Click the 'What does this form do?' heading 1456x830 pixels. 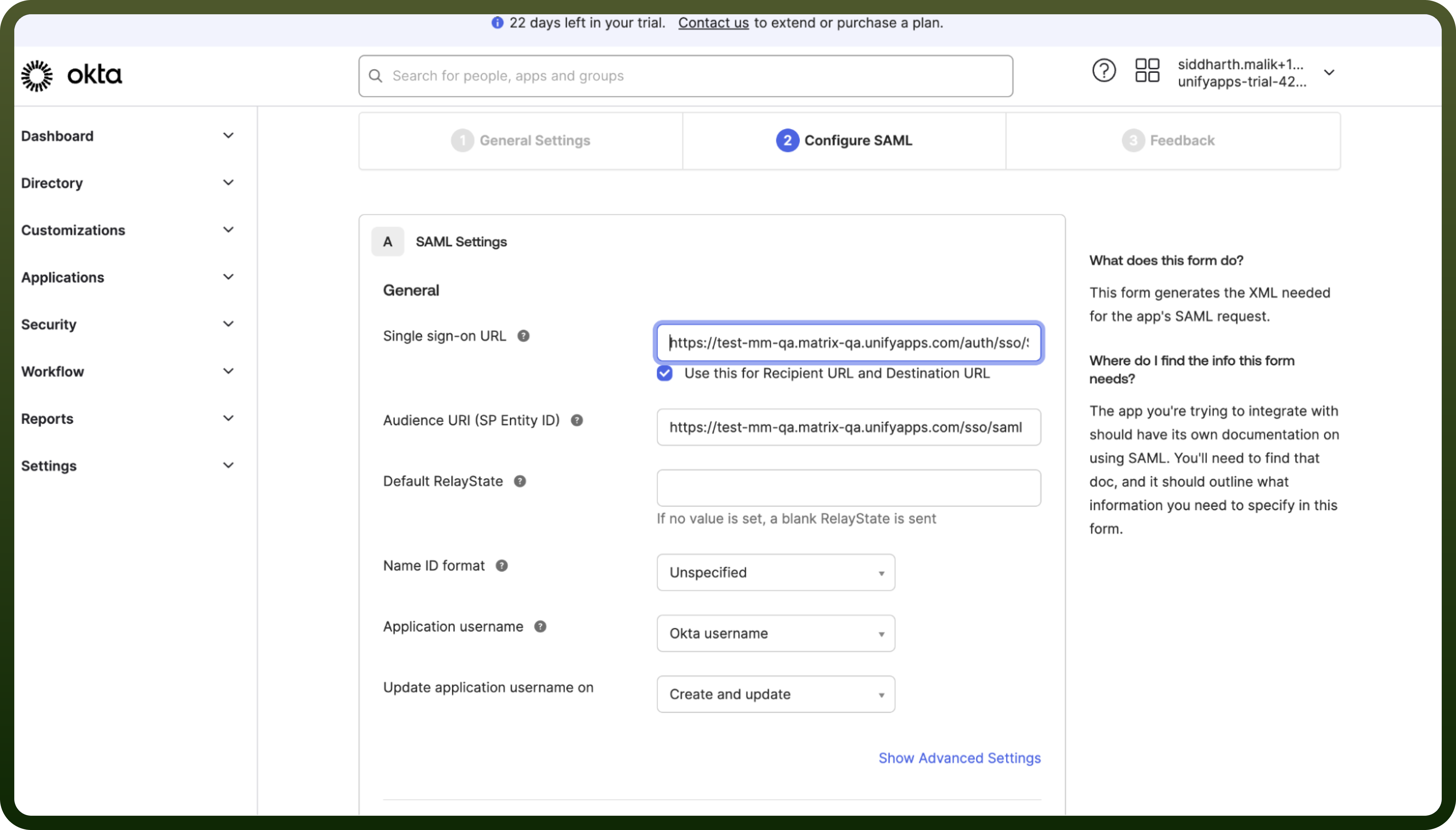[x=1166, y=260]
